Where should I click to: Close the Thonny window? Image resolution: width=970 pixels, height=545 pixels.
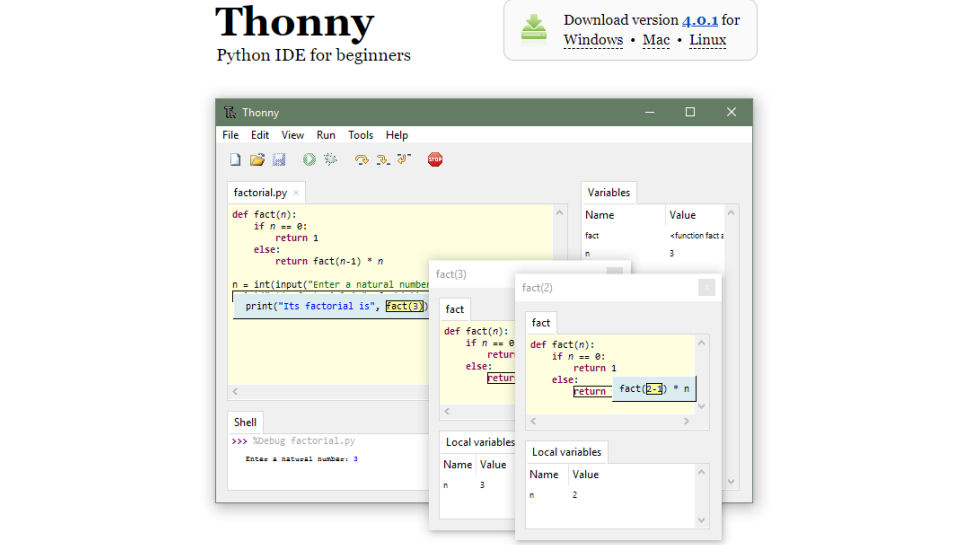[731, 112]
